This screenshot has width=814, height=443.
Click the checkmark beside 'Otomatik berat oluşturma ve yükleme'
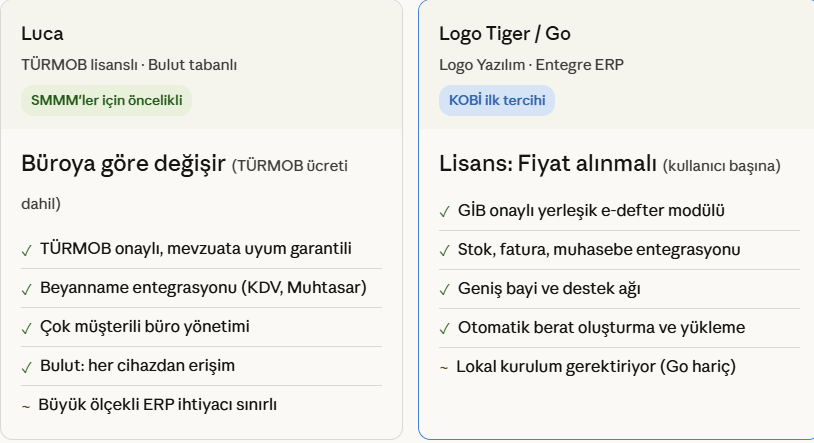pos(445,328)
